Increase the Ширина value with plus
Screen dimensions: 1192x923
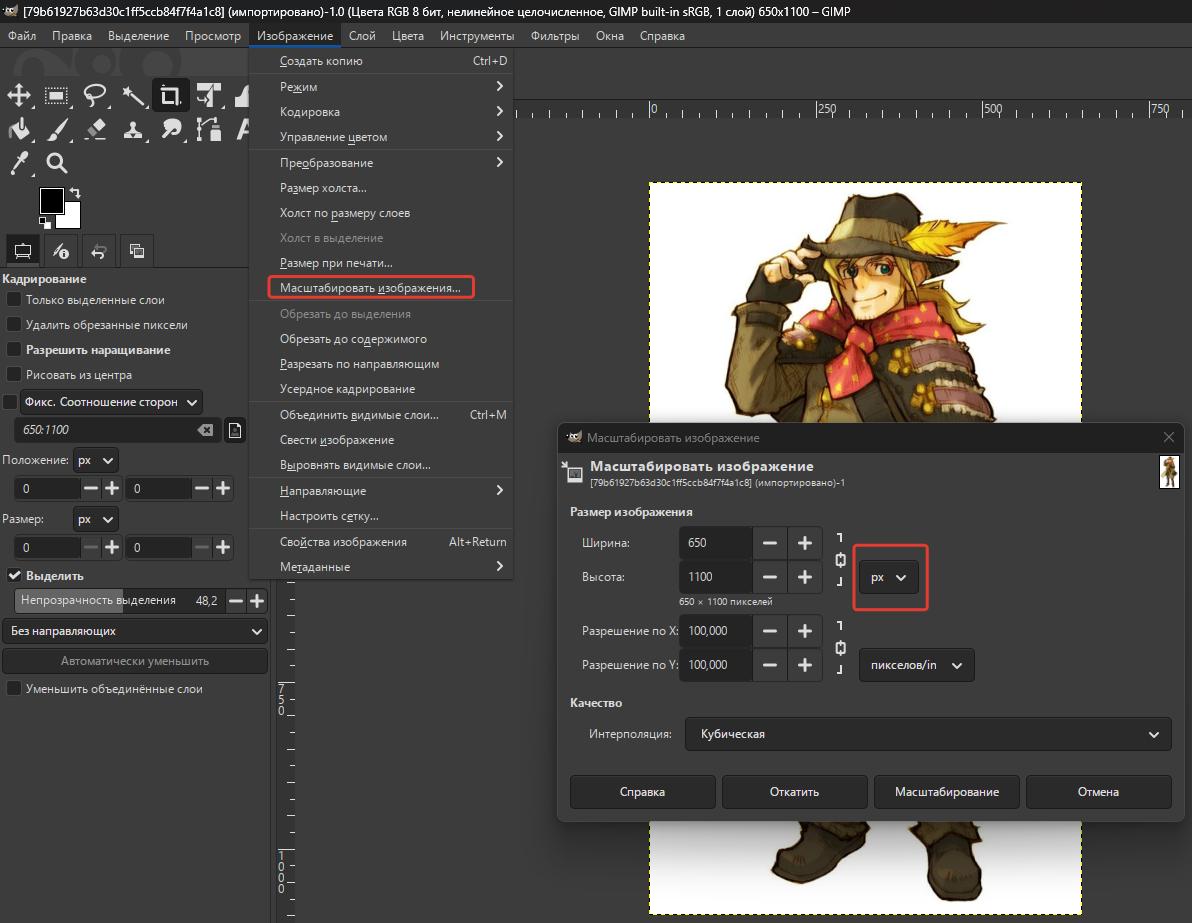coord(804,543)
